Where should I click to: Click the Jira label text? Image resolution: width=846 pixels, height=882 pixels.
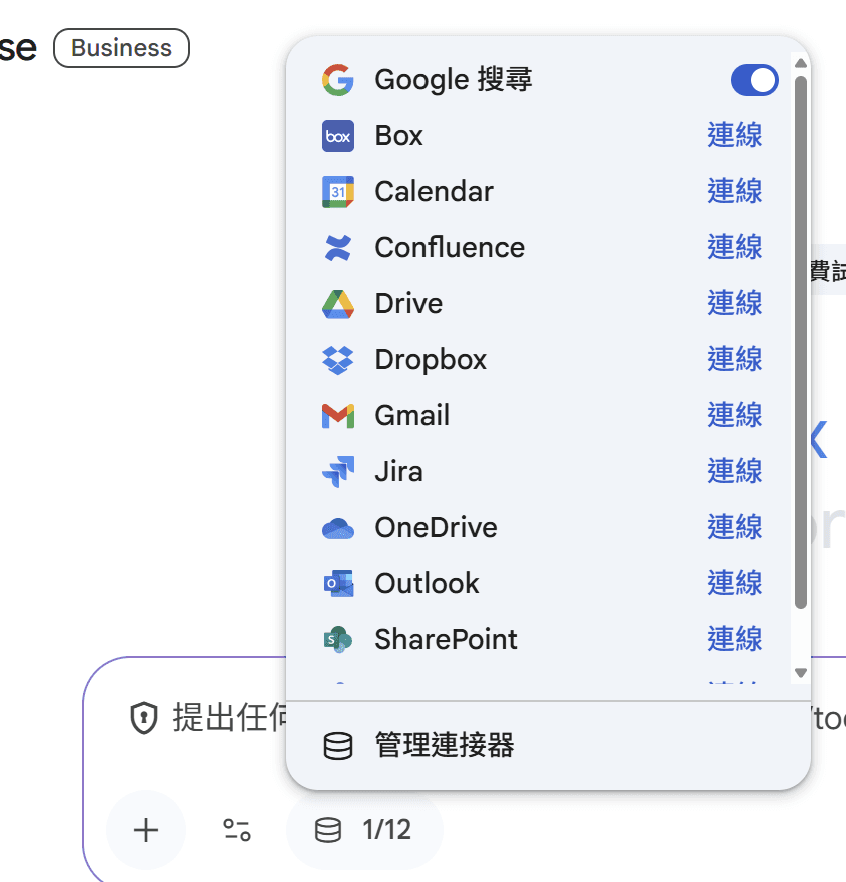[x=398, y=471]
